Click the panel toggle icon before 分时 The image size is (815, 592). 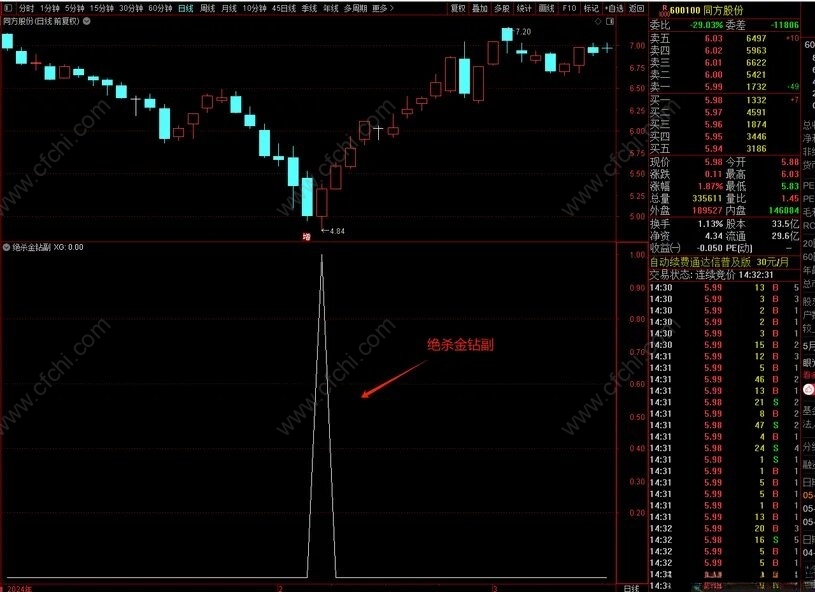coord(8,8)
